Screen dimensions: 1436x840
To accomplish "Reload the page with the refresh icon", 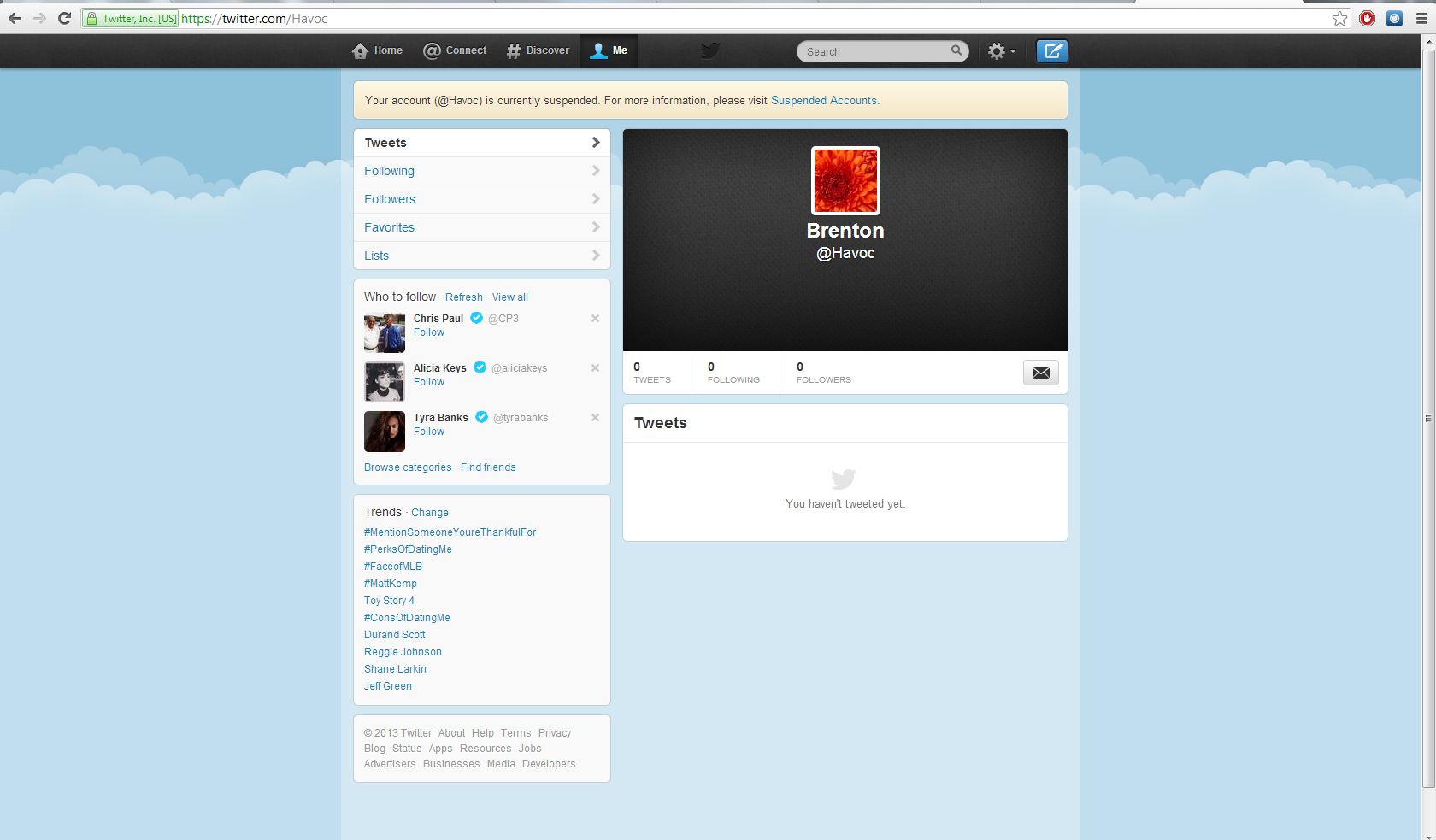I will tap(64, 18).
